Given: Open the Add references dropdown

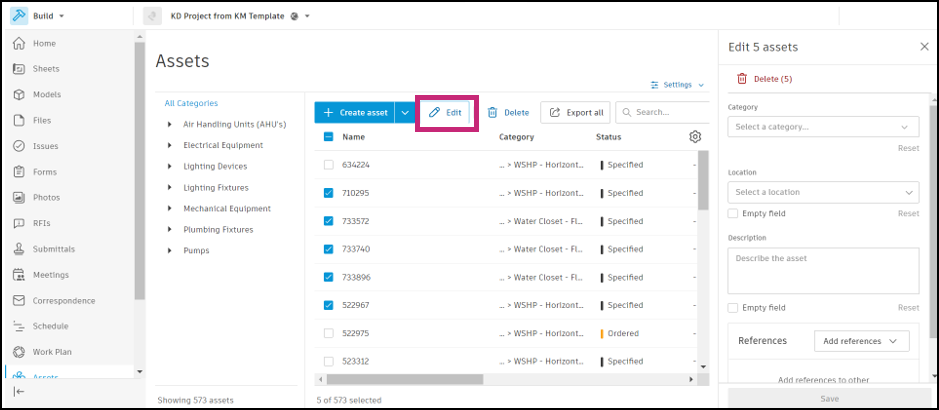Looking at the screenshot, I should [862, 341].
